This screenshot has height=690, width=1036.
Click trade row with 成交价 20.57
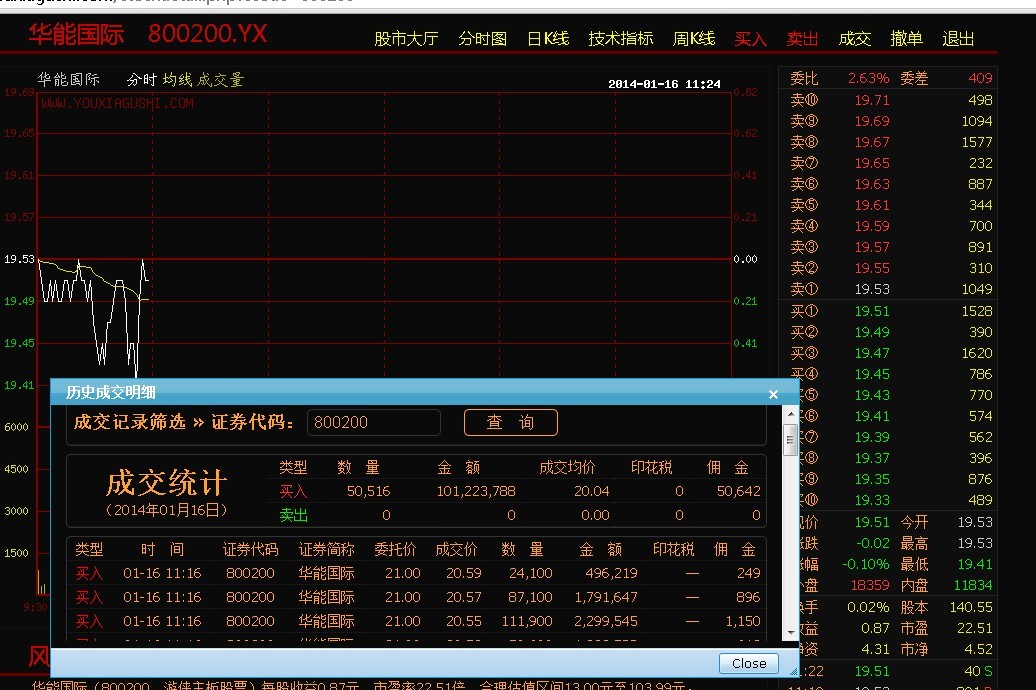point(417,597)
